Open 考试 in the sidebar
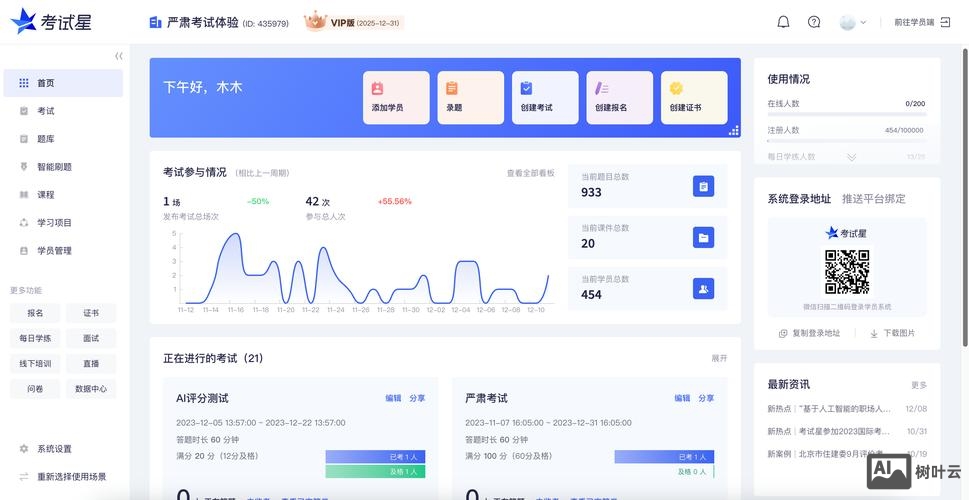 tap(63, 111)
